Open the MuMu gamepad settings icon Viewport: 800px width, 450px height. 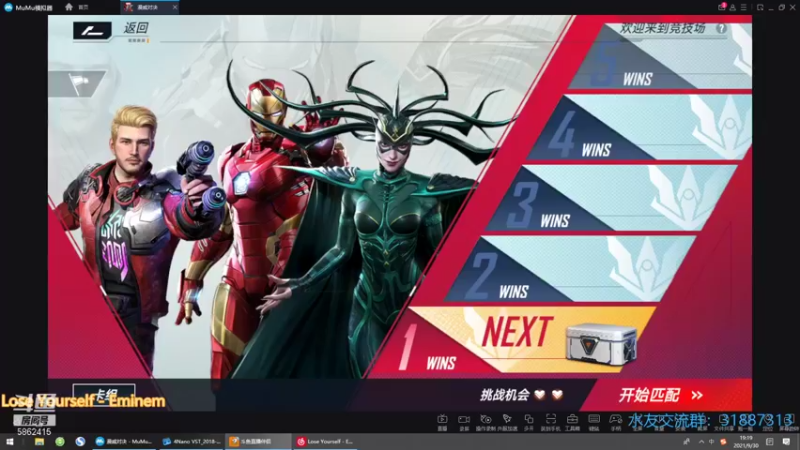(616, 422)
